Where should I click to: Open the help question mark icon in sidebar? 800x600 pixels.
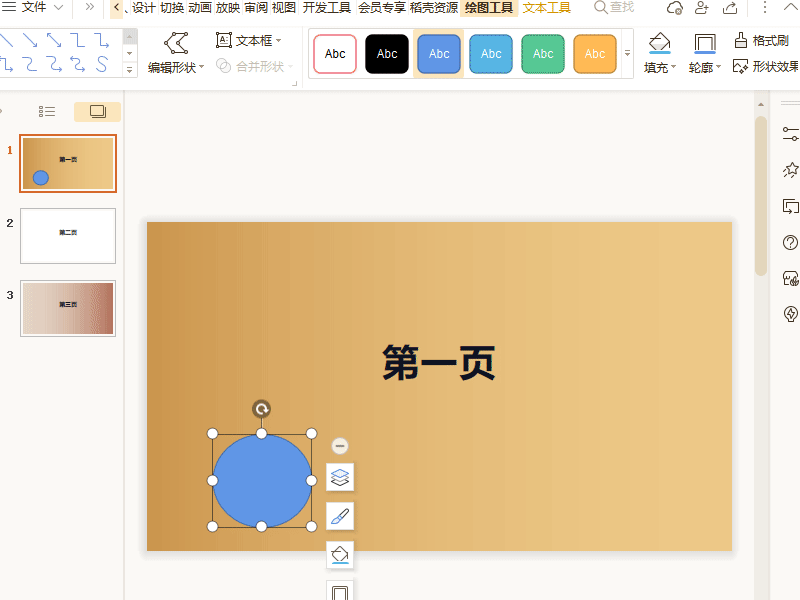point(790,243)
